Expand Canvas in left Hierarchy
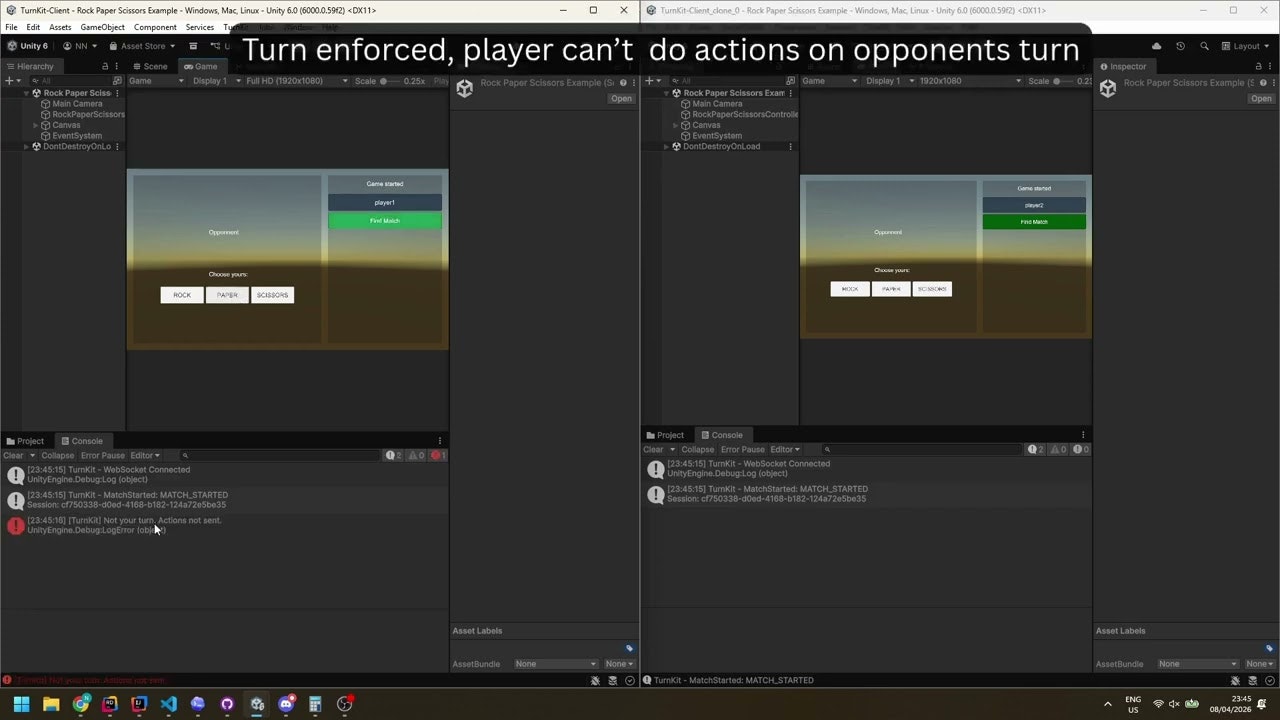The height and width of the screenshot is (720, 1280). 35,125
